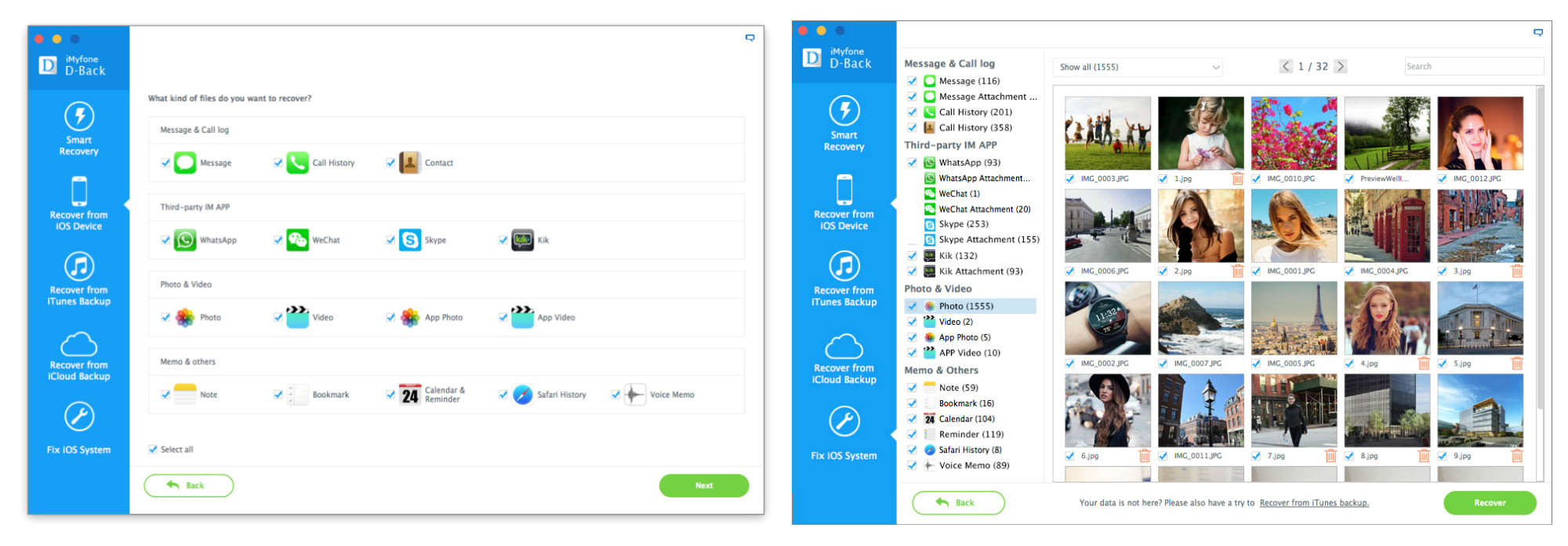Uncheck Call History (201) checkbox
Image resolution: width=1568 pixels, height=546 pixels.
tap(912, 112)
